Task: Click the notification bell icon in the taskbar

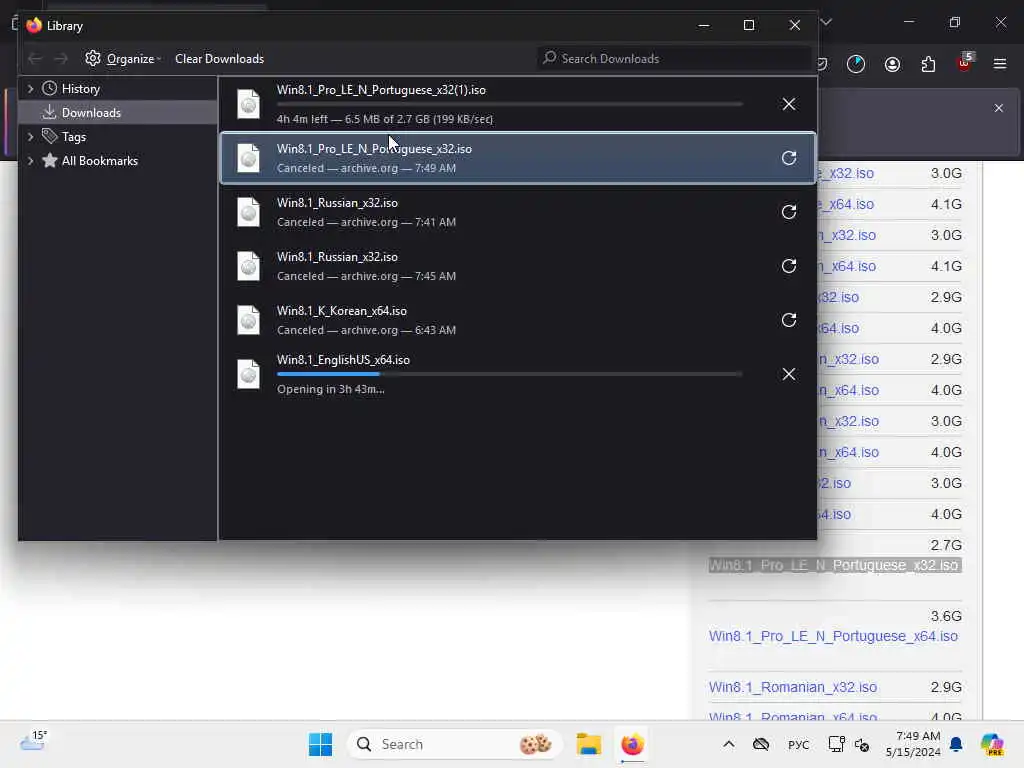Action: (956, 744)
